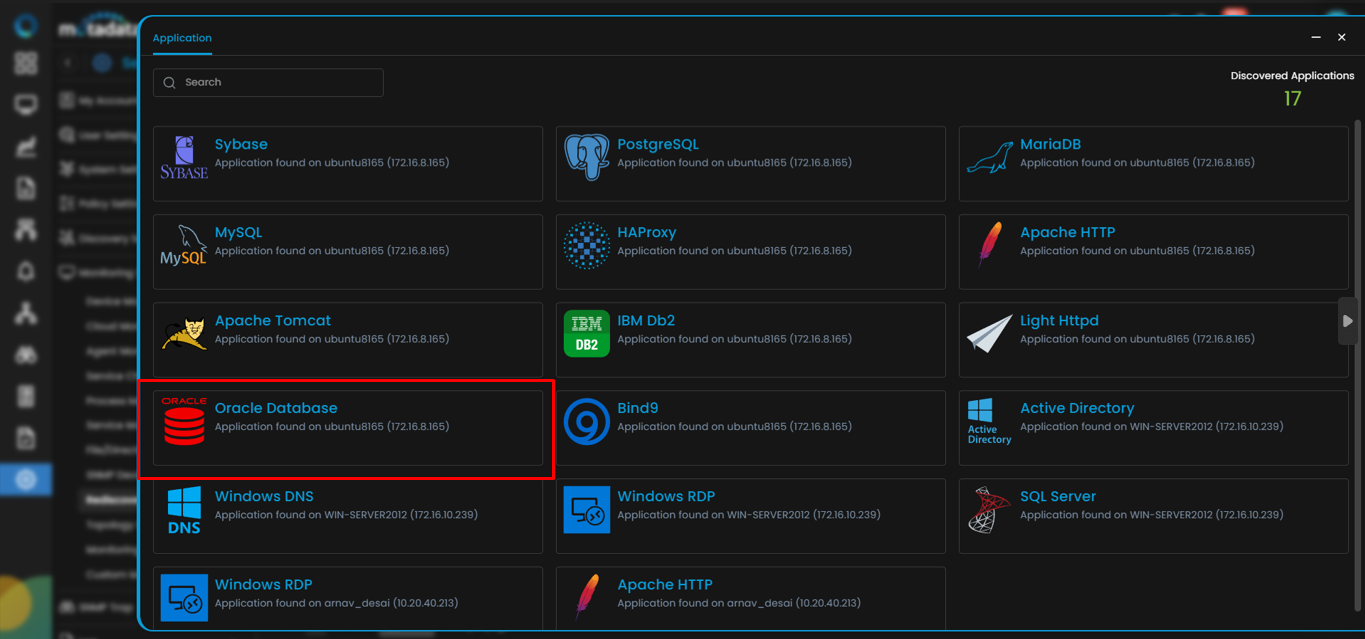This screenshot has height=639, width=1365.
Task: Select Apache HTTP title on ubuntu8165
Action: [1067, 232]
